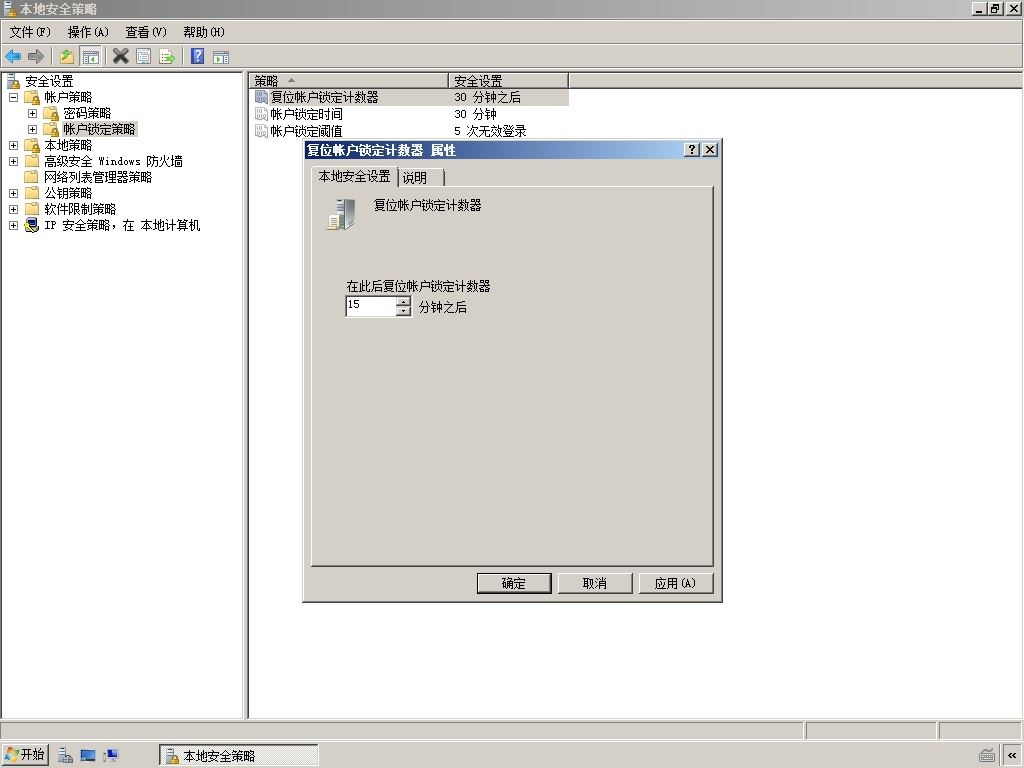The height and width of the screenshot is (768, 1024).
Task: Decrease minutes with the spinner down arrow
Action: tap(404, 311)
